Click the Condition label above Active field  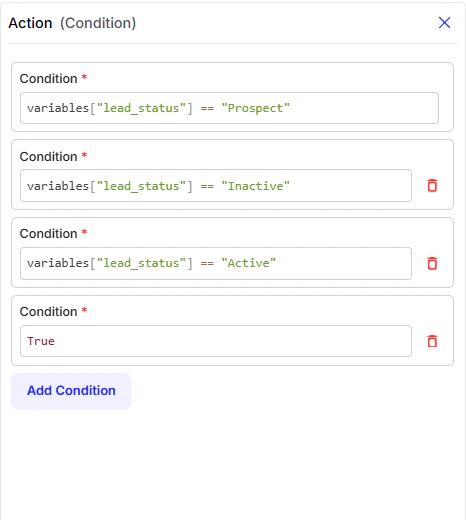48,234
